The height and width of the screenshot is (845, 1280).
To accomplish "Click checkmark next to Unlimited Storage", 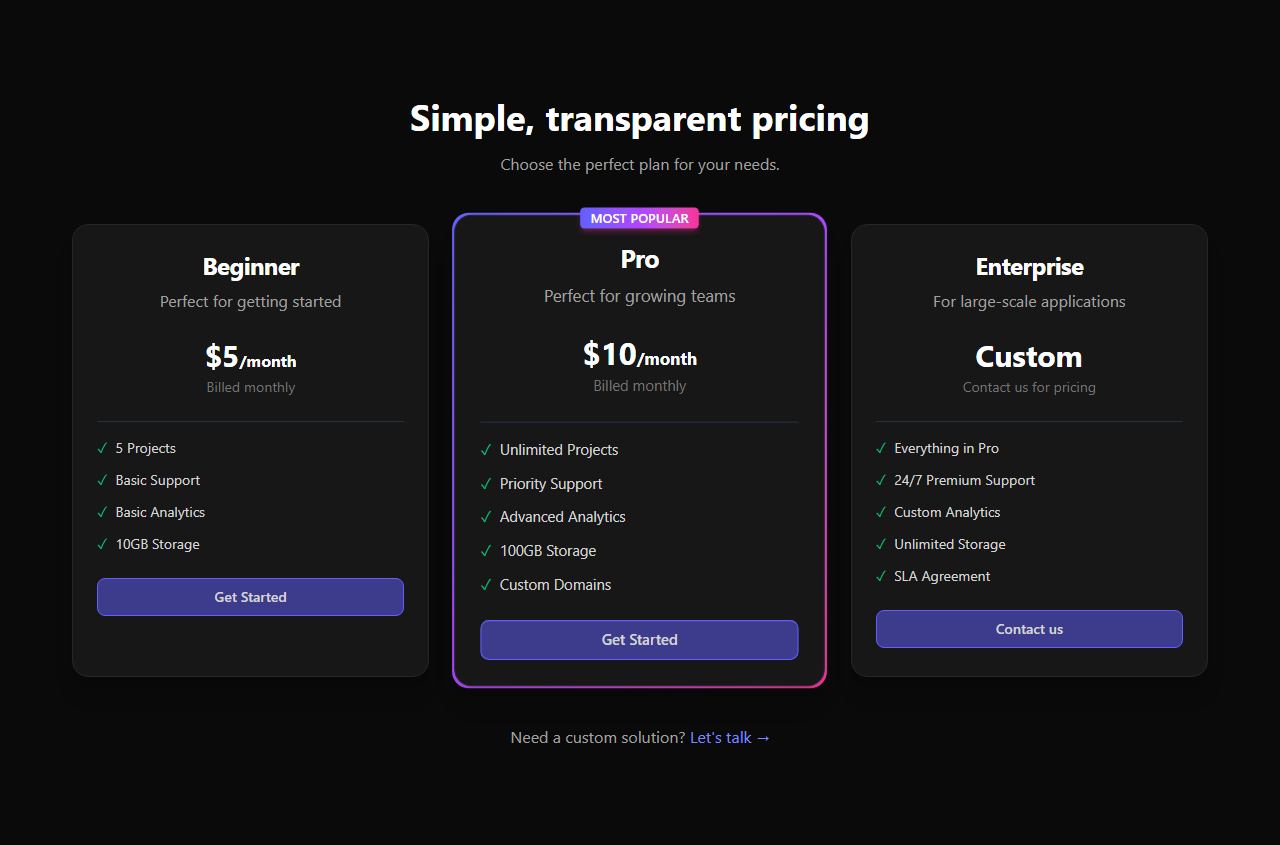I will 881,544.
